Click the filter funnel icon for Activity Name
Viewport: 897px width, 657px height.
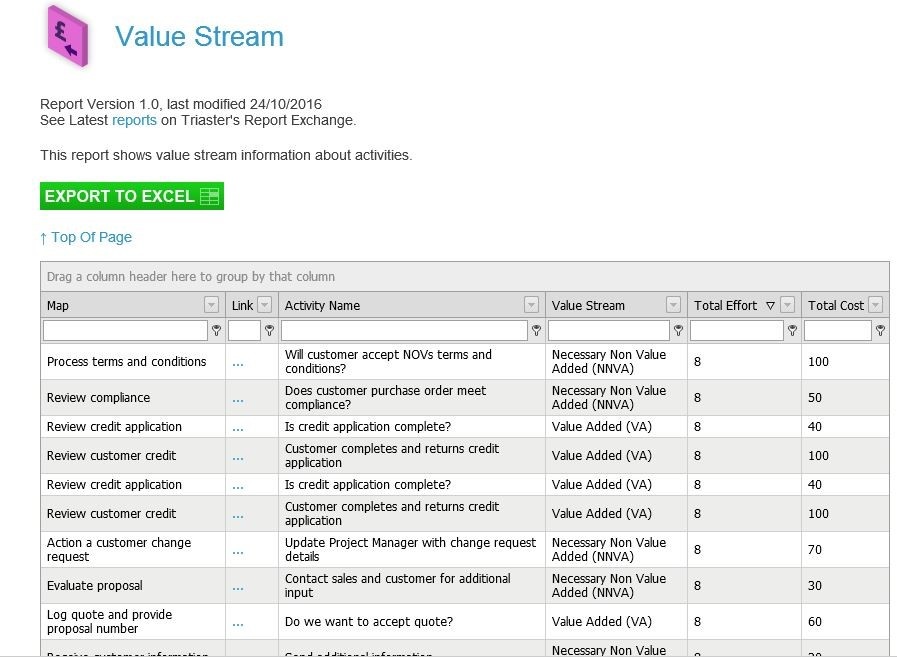[x=536, y=330]
